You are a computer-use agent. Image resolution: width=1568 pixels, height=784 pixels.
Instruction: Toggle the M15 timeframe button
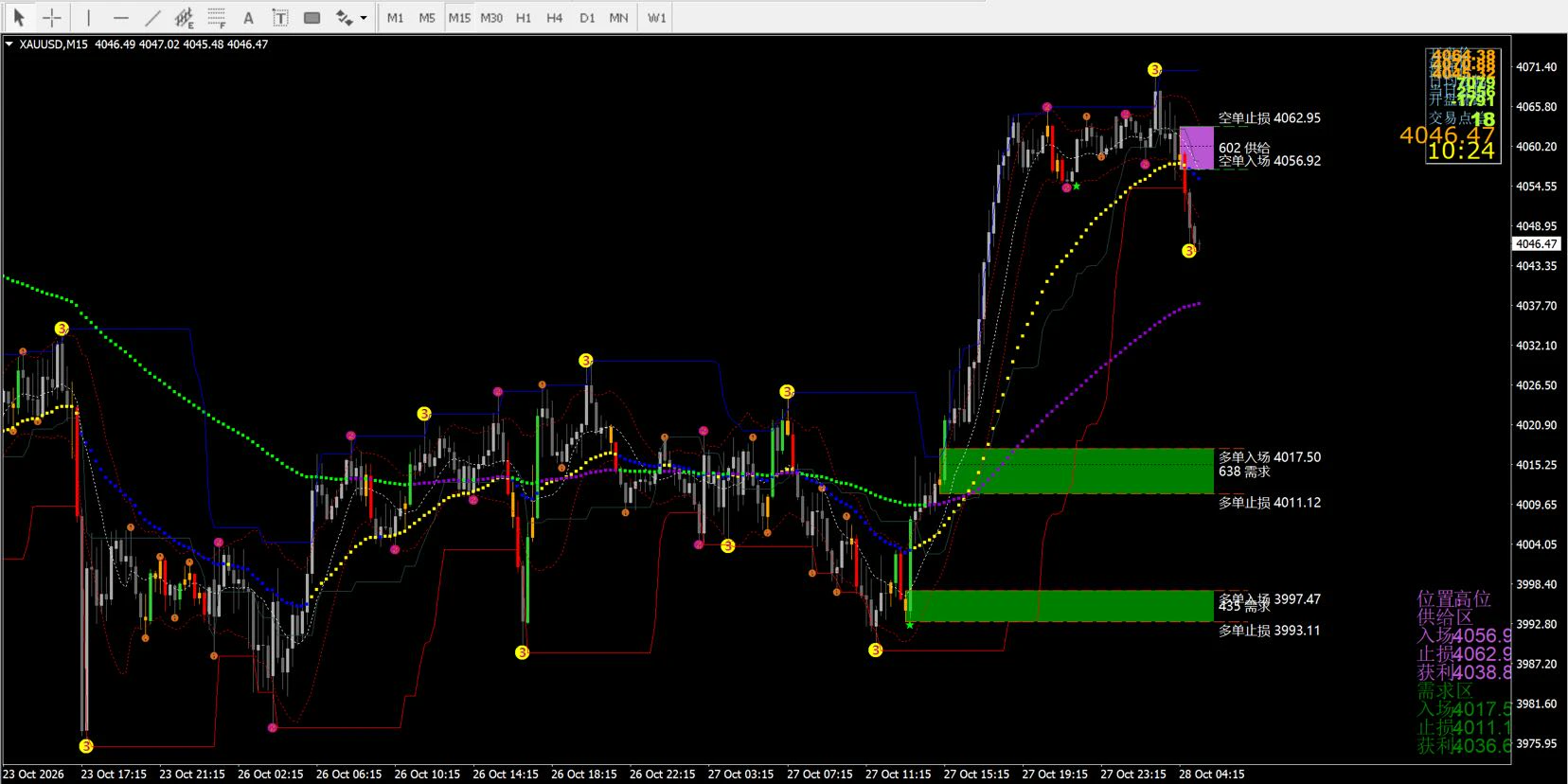coord(459,17)
